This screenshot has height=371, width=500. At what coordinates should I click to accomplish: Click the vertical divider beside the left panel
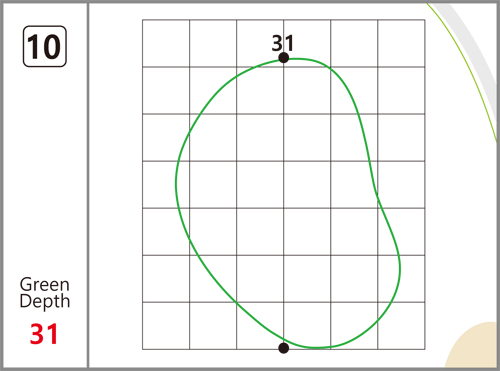pos(88,185)
